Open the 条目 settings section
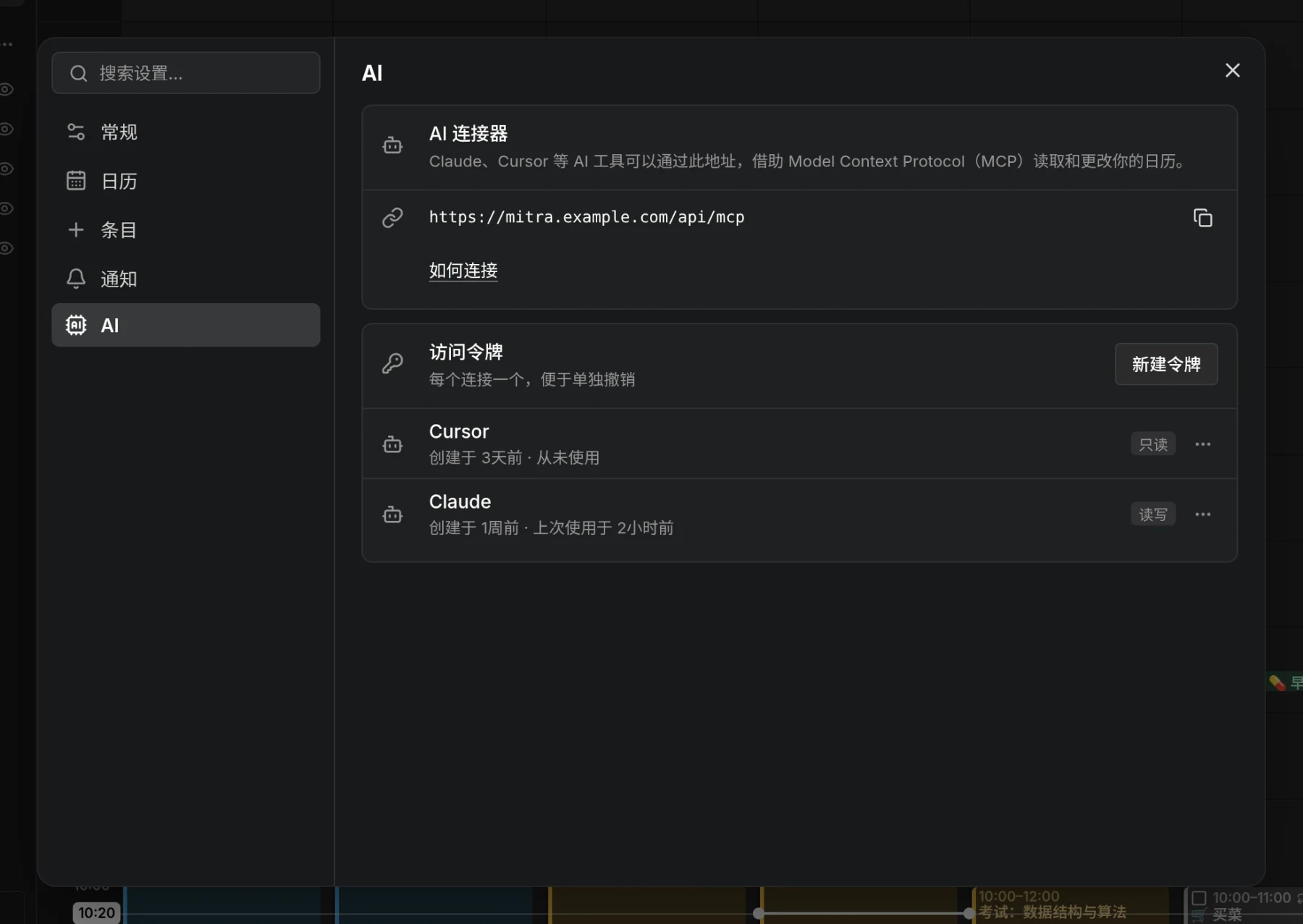This screenshot has width=1303, height=924. pyautogui.click(x=186, y=230)
